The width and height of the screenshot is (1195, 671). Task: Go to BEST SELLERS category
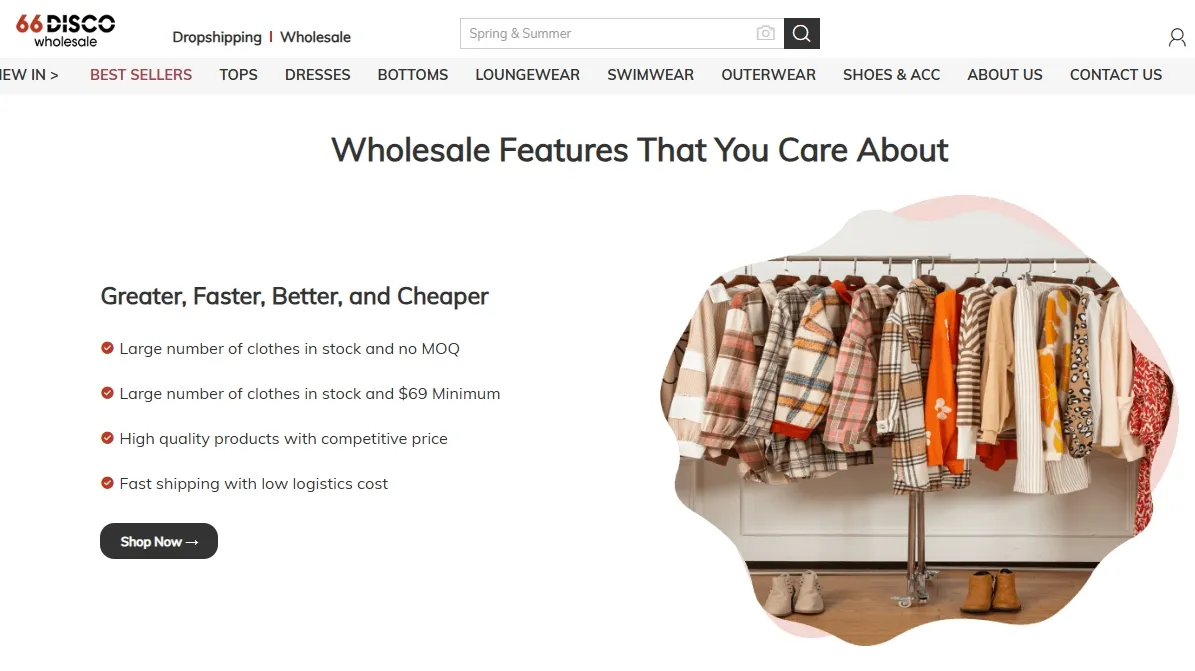tap(141, 75)
